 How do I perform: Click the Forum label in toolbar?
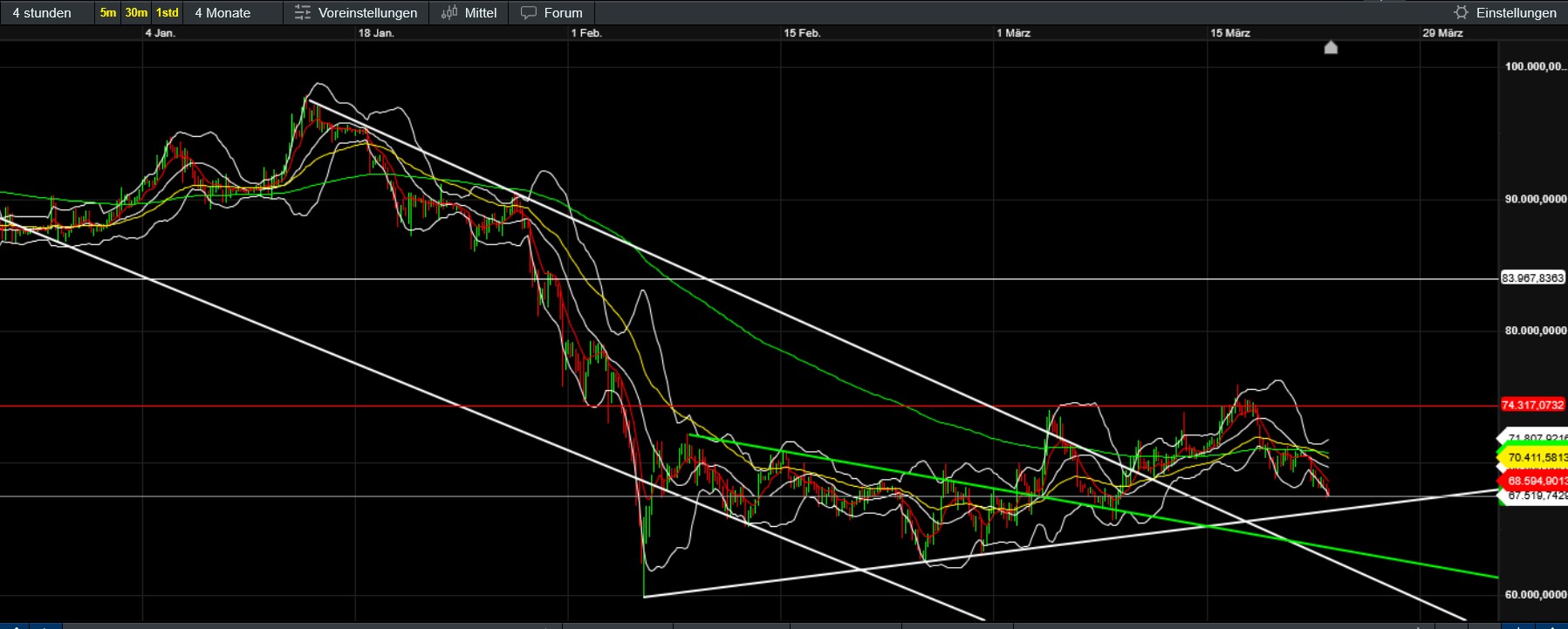coord(563,13)
